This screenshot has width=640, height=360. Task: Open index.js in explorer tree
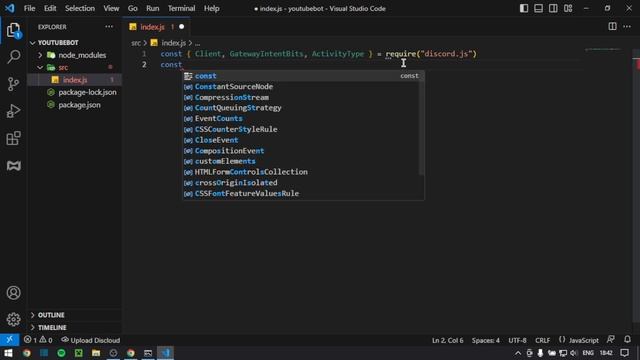[x=75, y=80]
